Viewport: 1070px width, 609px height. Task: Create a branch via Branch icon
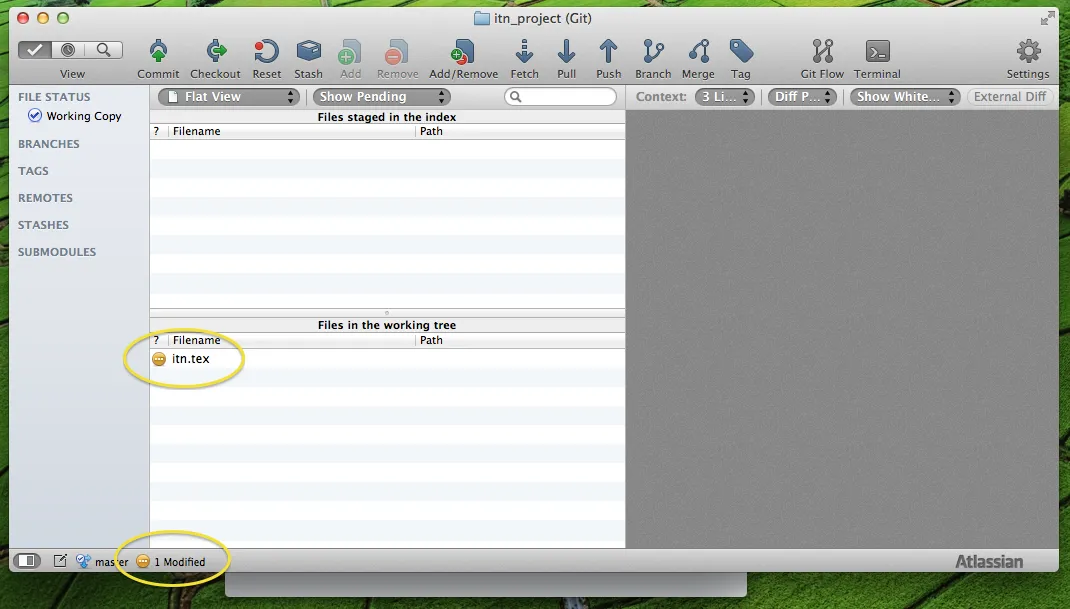[653, 52]
